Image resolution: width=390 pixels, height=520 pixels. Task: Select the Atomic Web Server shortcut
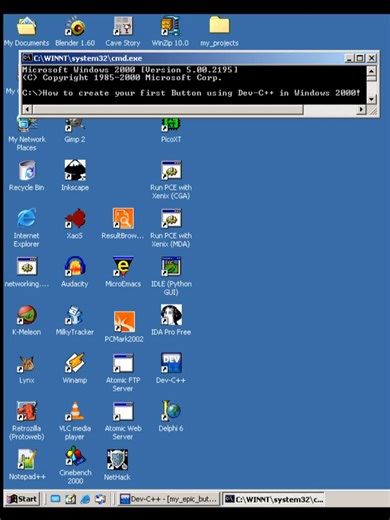123,421
